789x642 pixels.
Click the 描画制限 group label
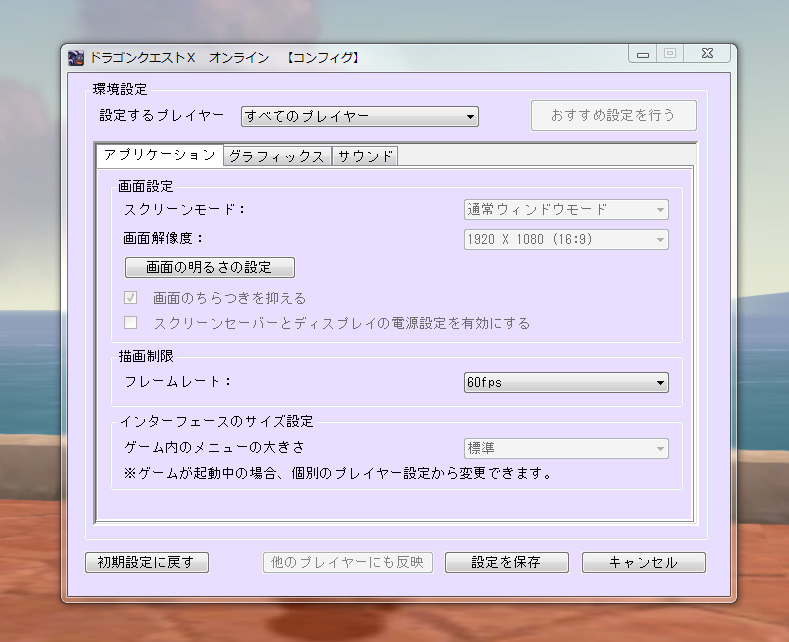click(146, 356)
